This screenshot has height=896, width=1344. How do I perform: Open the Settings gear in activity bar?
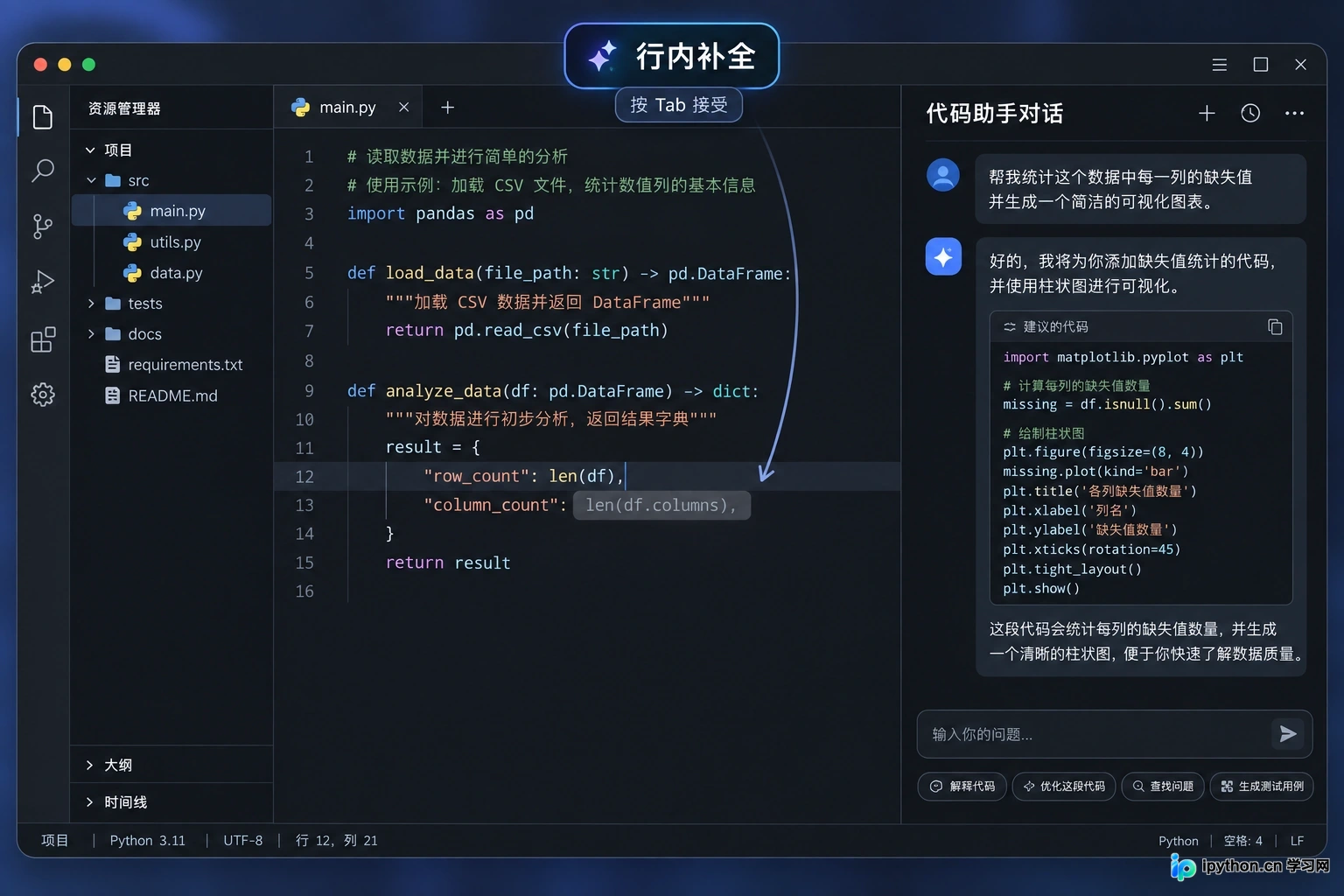pyautogui.click(x=43, y=395)
